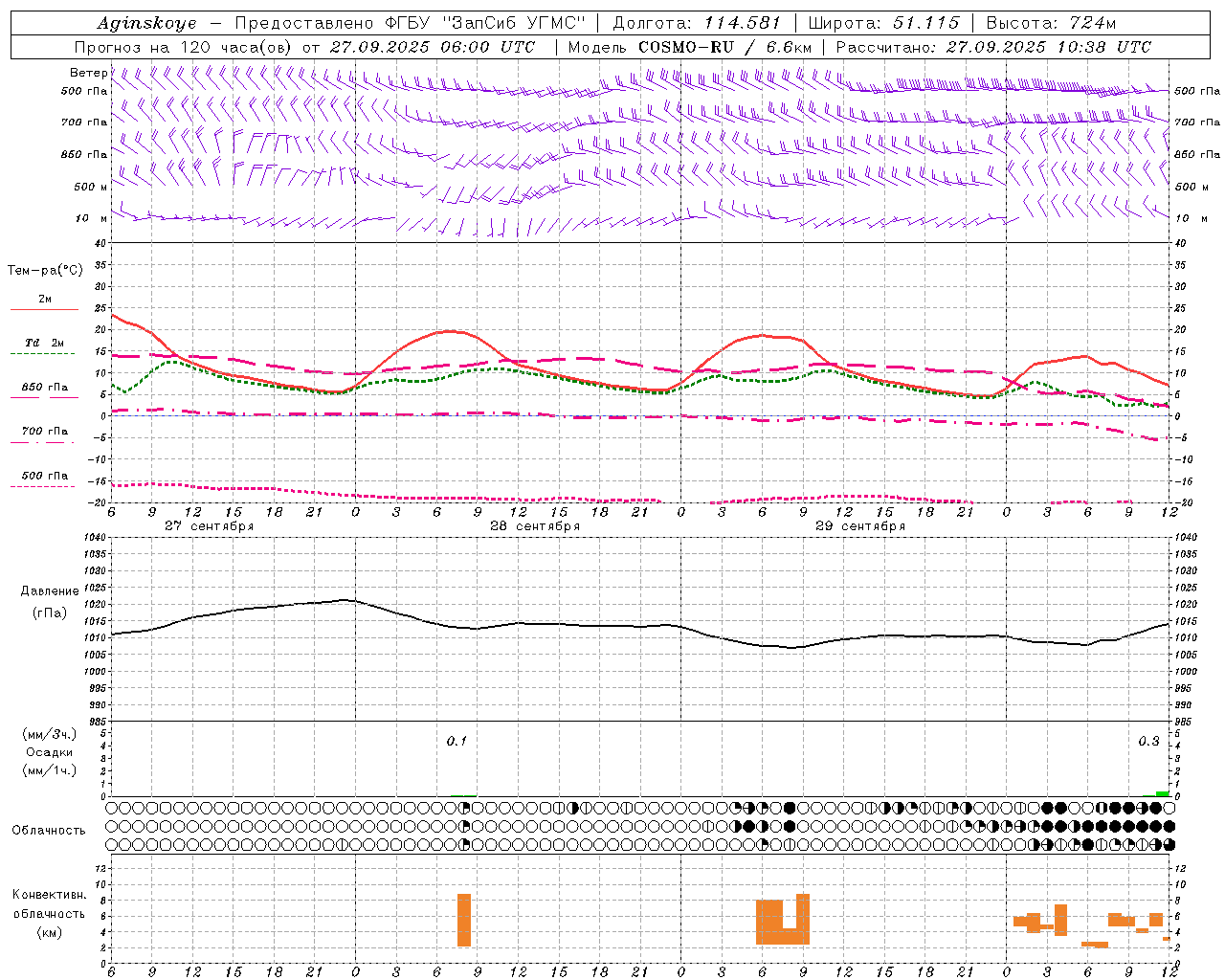1225x980 pixels.
Task: Click the '29 сентября' date label
Action: [860, 526]
